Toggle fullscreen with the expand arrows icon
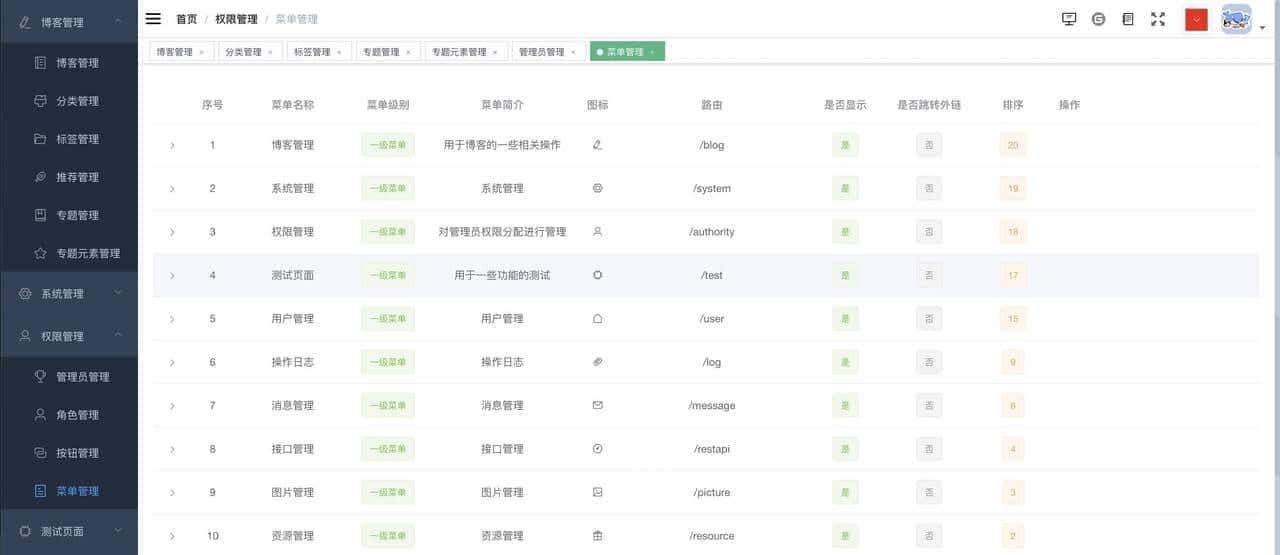This screenshot has width=1280, height=555. pos(1158,19)
